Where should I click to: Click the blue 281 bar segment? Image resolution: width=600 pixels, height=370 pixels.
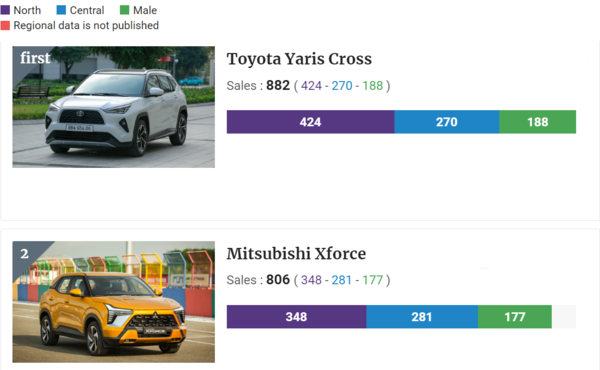pyautogui.click(x=422, y=317)
